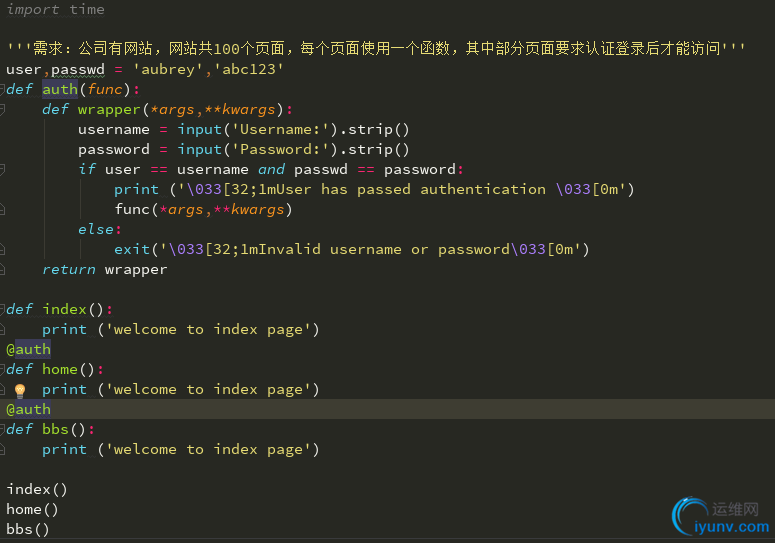The image size is (775, 543).
Task: Collapse the index function fold marker
Action: coord(3,310)
